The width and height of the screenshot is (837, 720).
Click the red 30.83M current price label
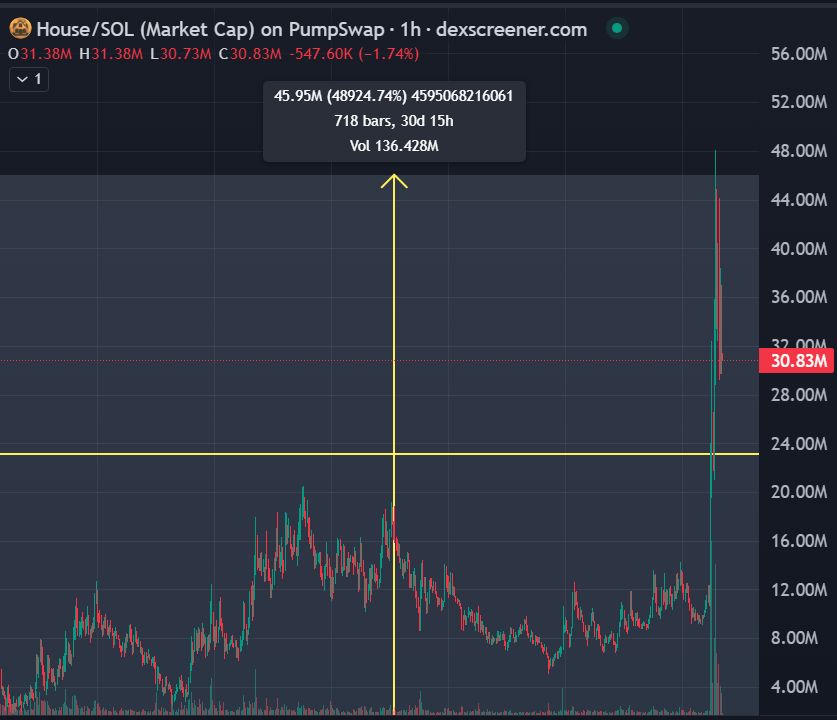pyautogui.click(x=796, y=361)
